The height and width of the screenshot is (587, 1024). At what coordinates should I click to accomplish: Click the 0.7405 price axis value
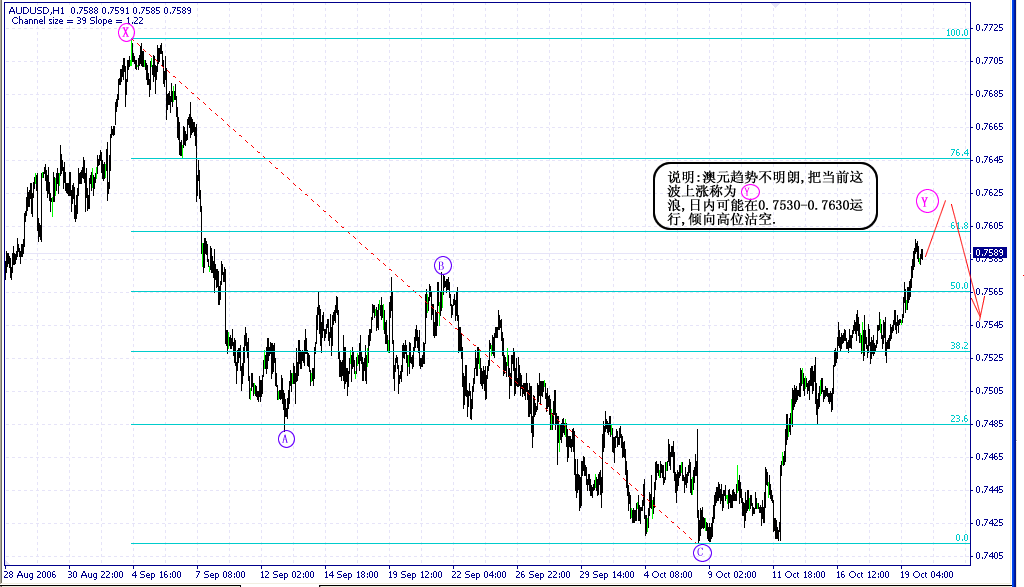coord(989,556)
